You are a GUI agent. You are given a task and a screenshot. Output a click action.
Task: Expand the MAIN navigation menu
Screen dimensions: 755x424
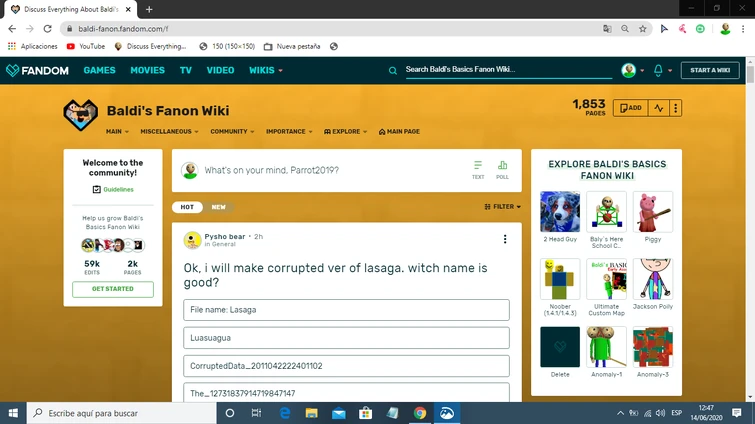pyautogui.click(x=117, y=131)
